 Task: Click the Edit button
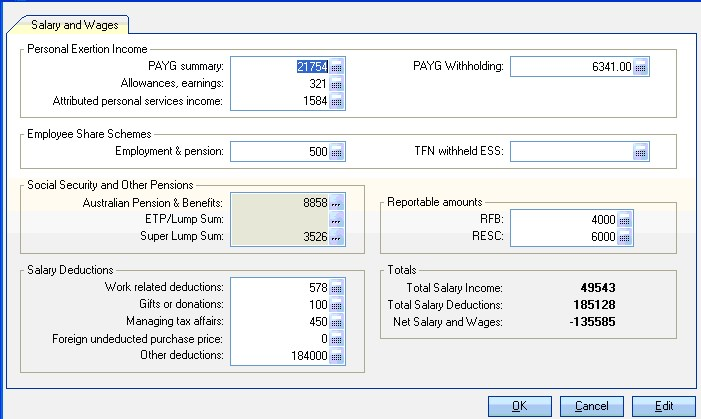(664, 406)
